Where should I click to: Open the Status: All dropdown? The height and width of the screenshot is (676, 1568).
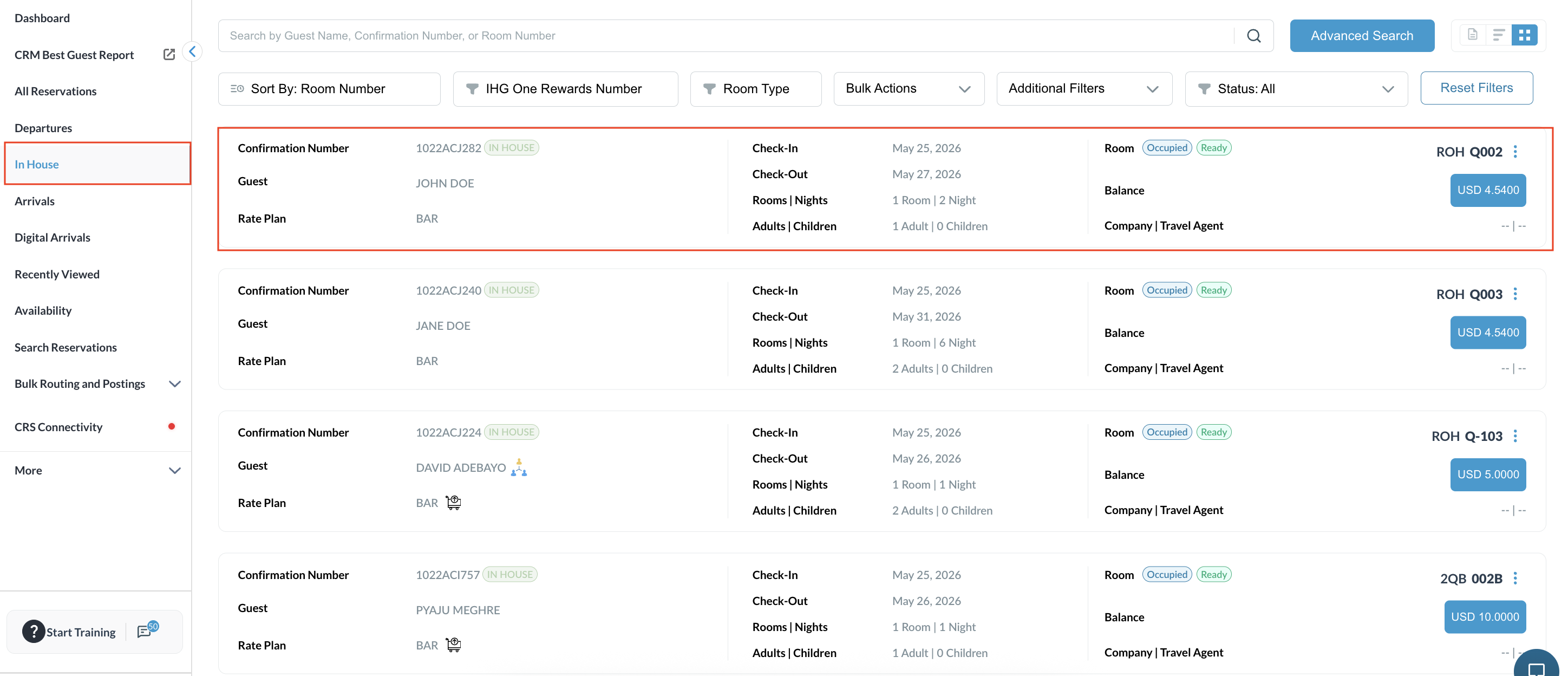pos(1296,89)
